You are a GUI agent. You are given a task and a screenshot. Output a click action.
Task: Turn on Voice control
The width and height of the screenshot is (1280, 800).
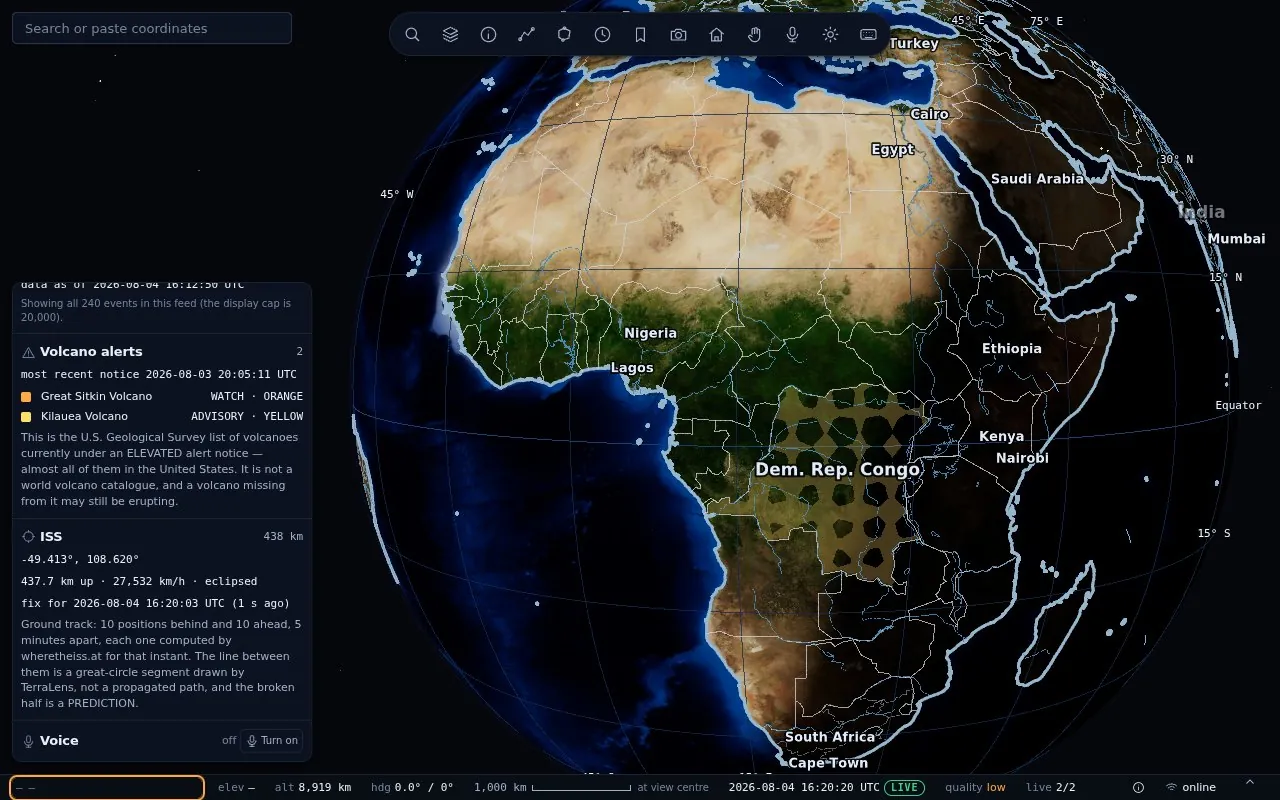[272, 741]
